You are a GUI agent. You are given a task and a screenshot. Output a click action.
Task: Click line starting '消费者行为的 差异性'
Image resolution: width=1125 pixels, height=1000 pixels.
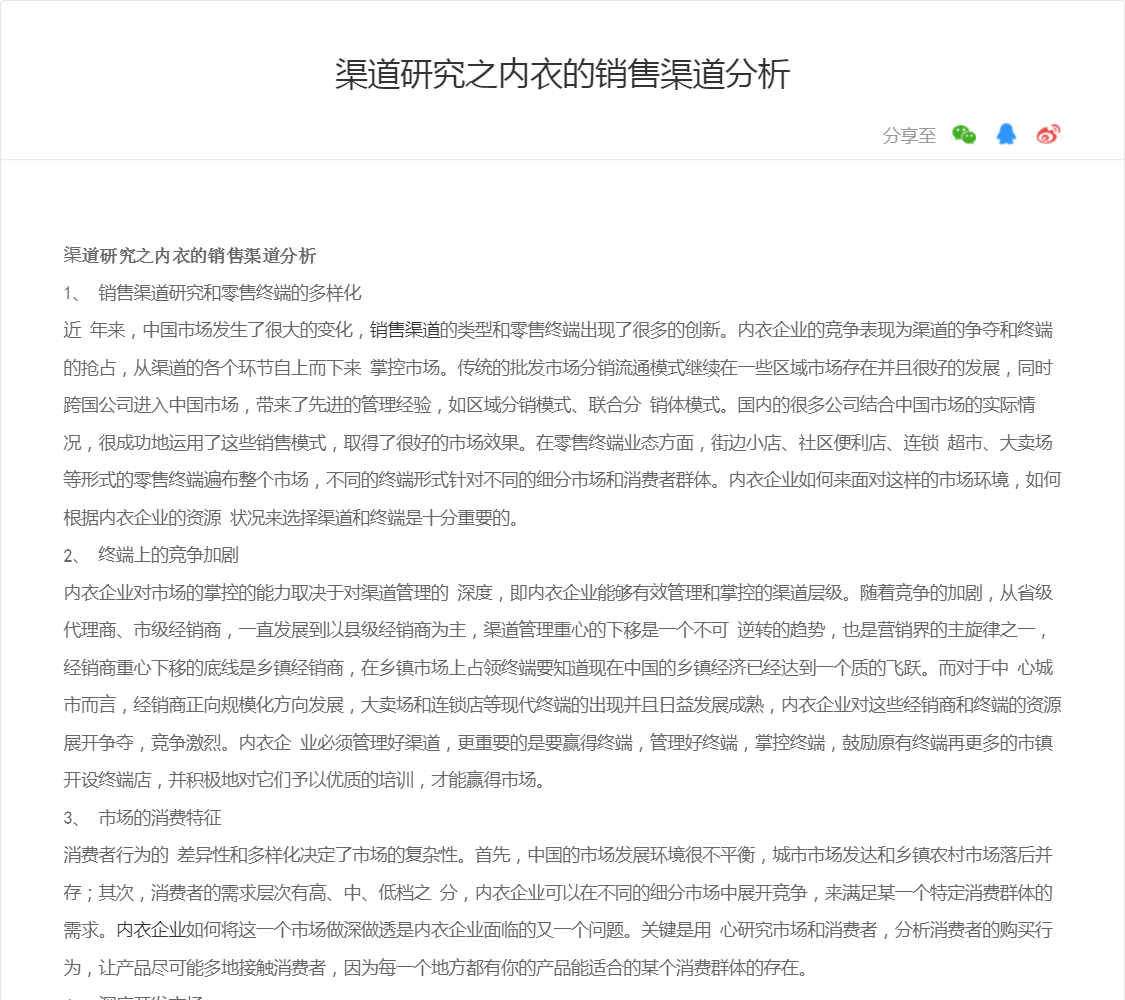click(x=558, y=855)
